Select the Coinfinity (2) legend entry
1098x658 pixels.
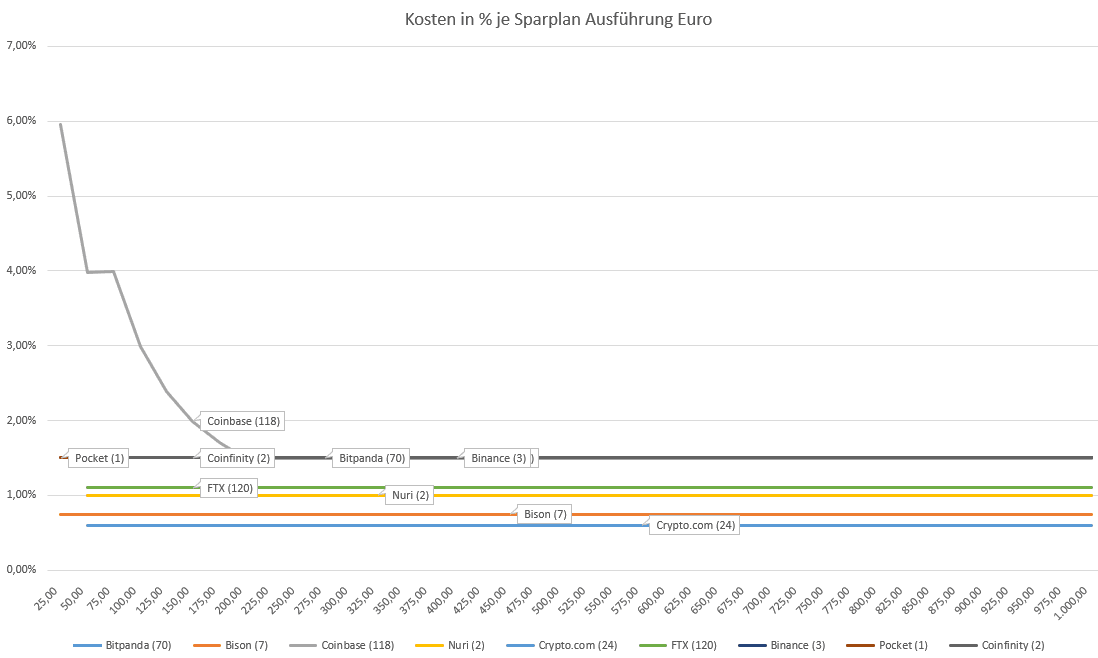996,645
